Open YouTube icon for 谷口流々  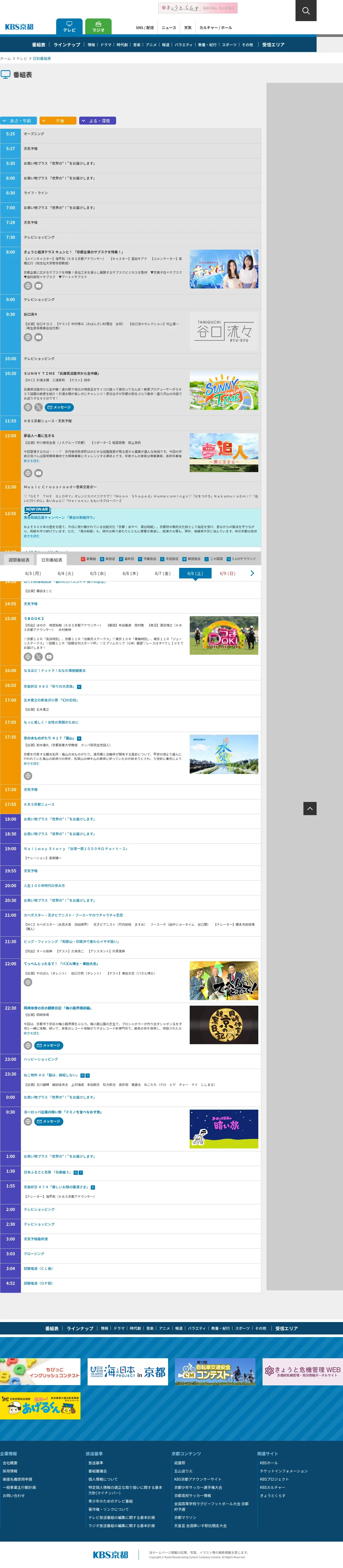click(x=38, y=337)
